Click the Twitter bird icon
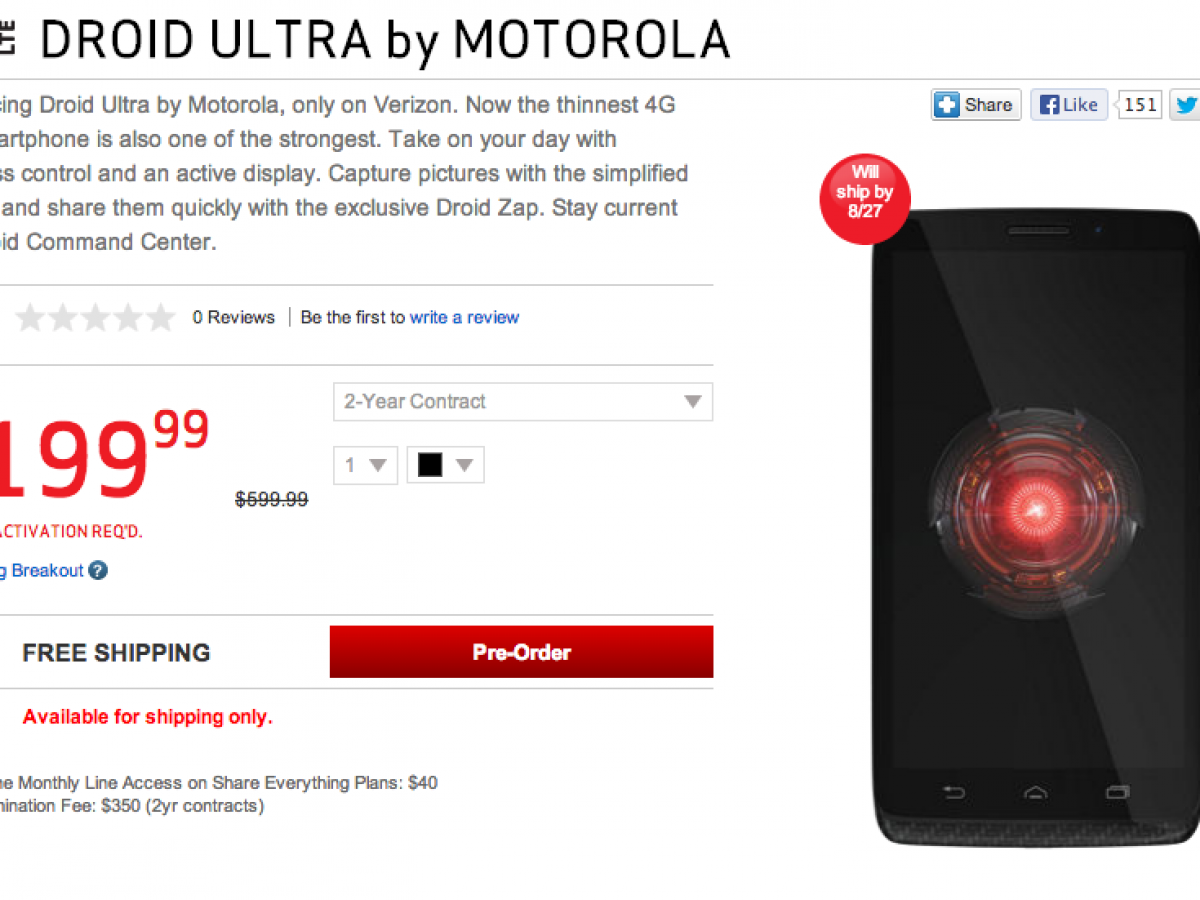Screen dimensions: 1200x900 (1186, 105)
